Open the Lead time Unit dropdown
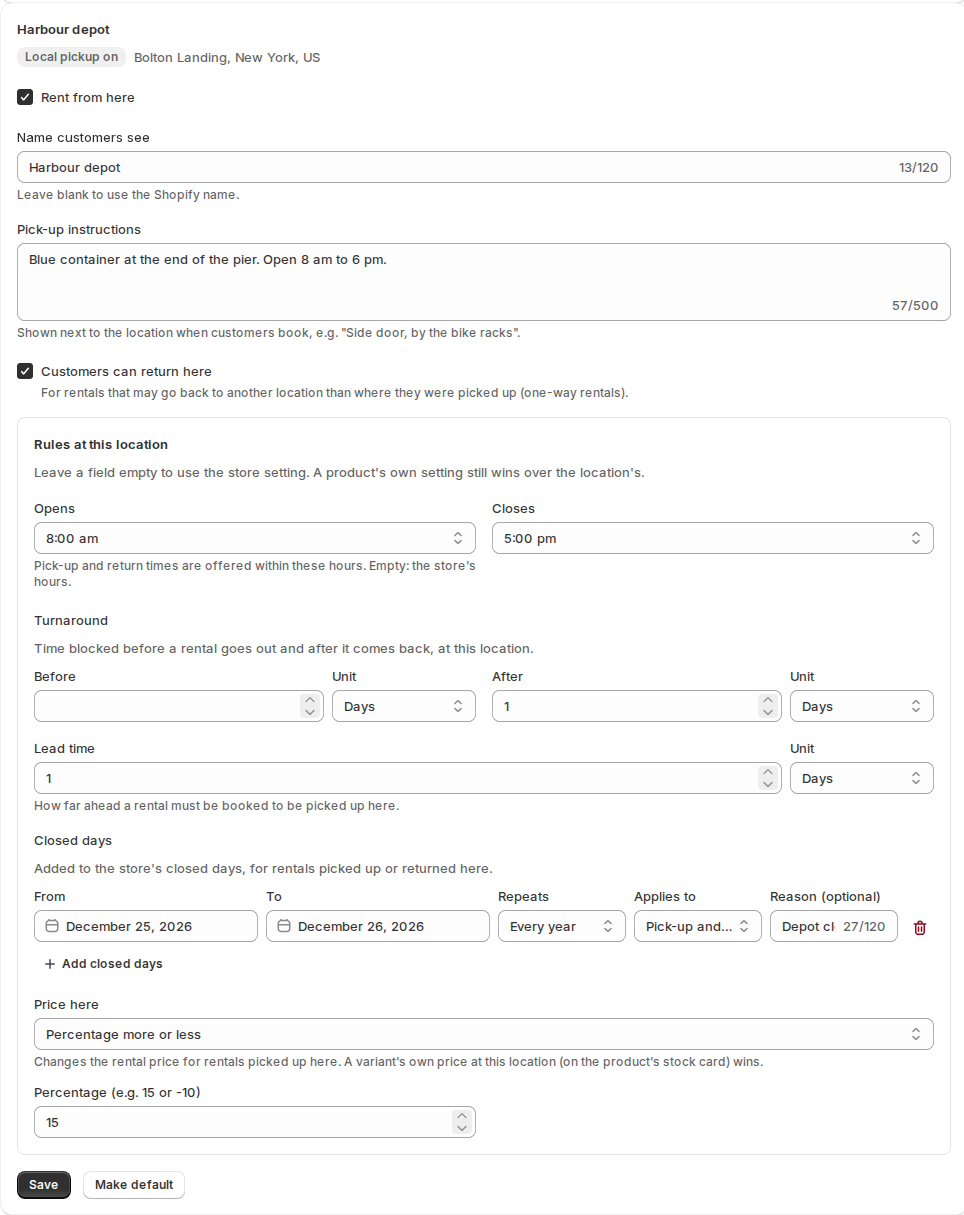This screenshot has height=1215, width=964. tap(862, 778)
